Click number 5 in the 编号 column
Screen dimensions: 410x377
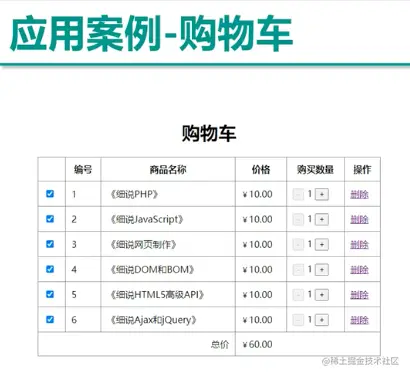(x=74, y=295)
